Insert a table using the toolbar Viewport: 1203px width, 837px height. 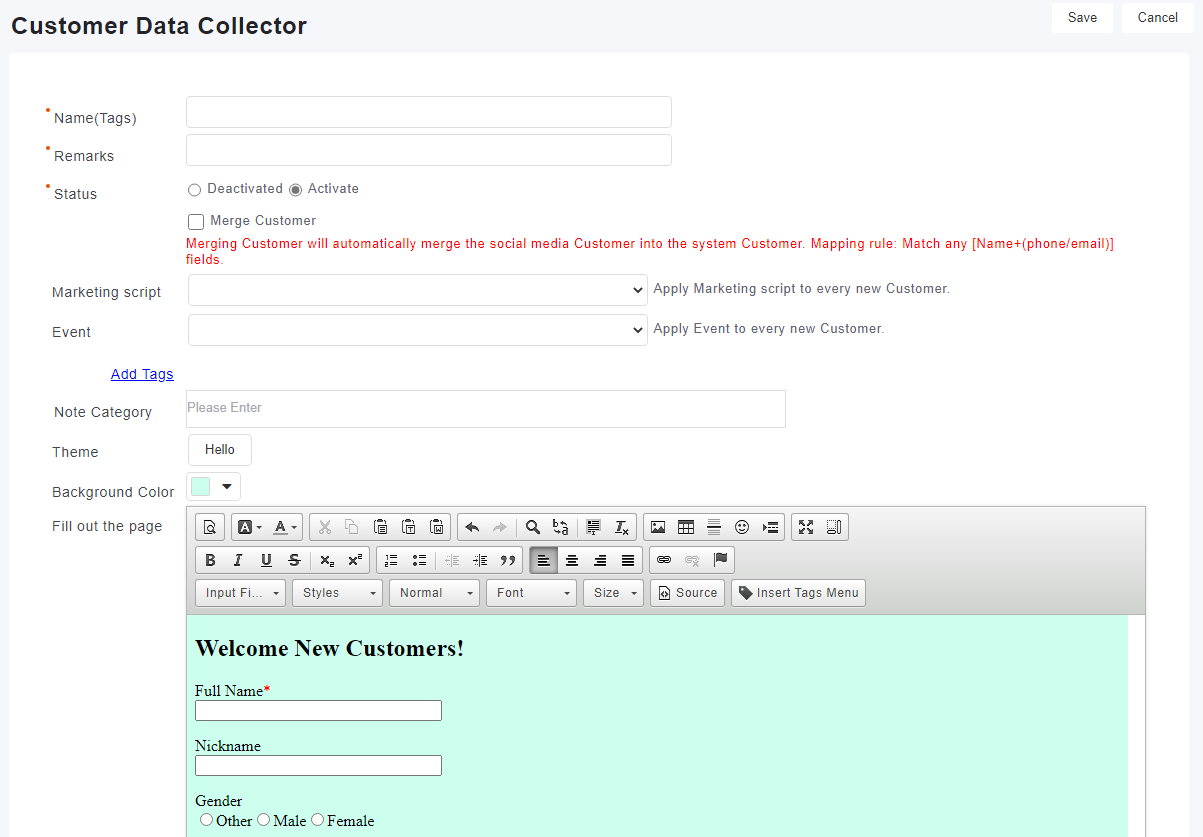(x=686, y=527)
